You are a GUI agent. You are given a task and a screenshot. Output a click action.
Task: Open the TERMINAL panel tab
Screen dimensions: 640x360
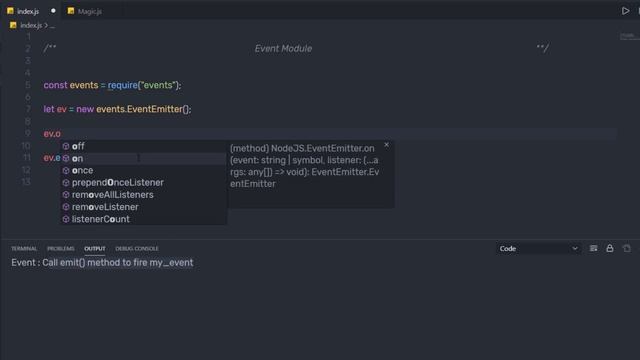click(24, 249)
